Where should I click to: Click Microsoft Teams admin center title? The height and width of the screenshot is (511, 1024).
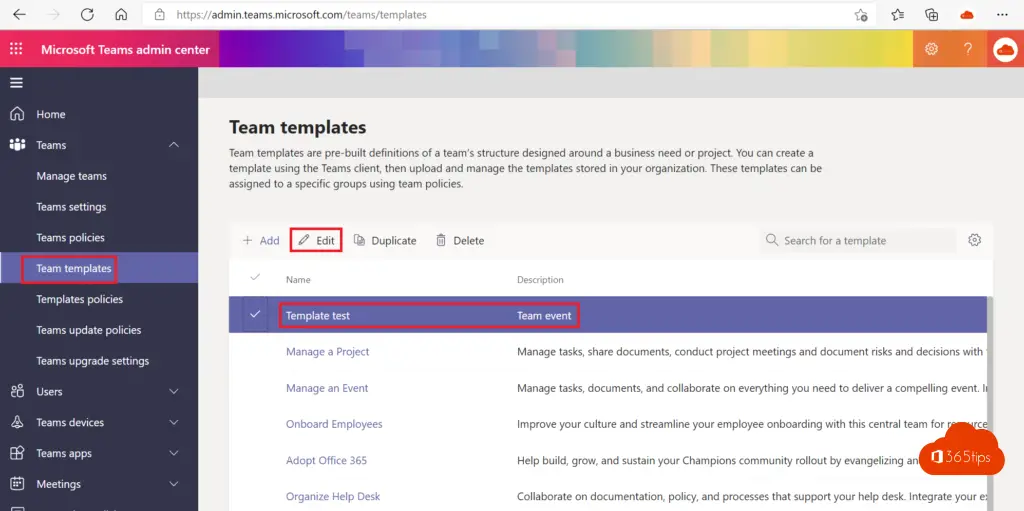coord(125,50)
